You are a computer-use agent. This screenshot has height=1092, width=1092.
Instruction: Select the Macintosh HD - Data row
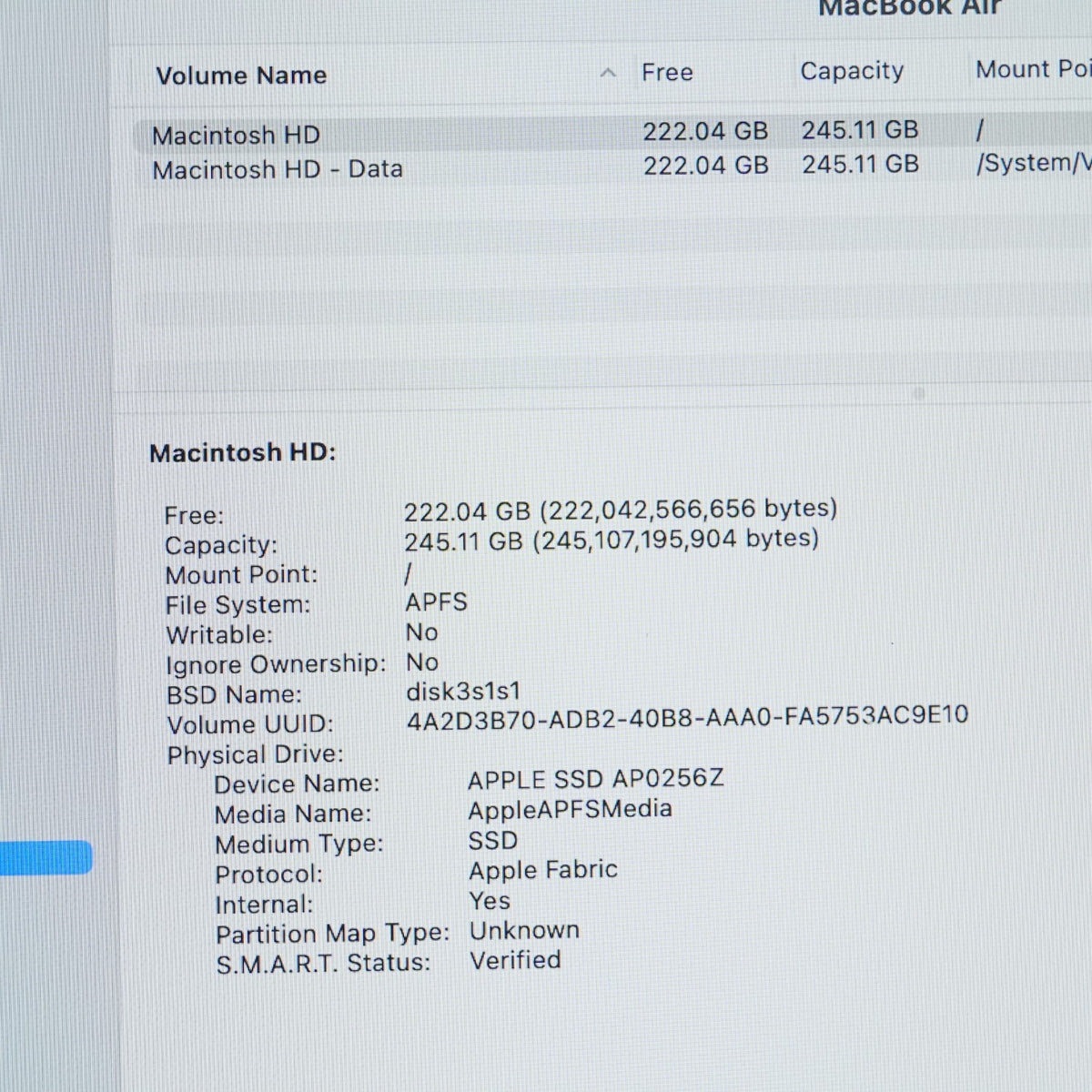612,167
